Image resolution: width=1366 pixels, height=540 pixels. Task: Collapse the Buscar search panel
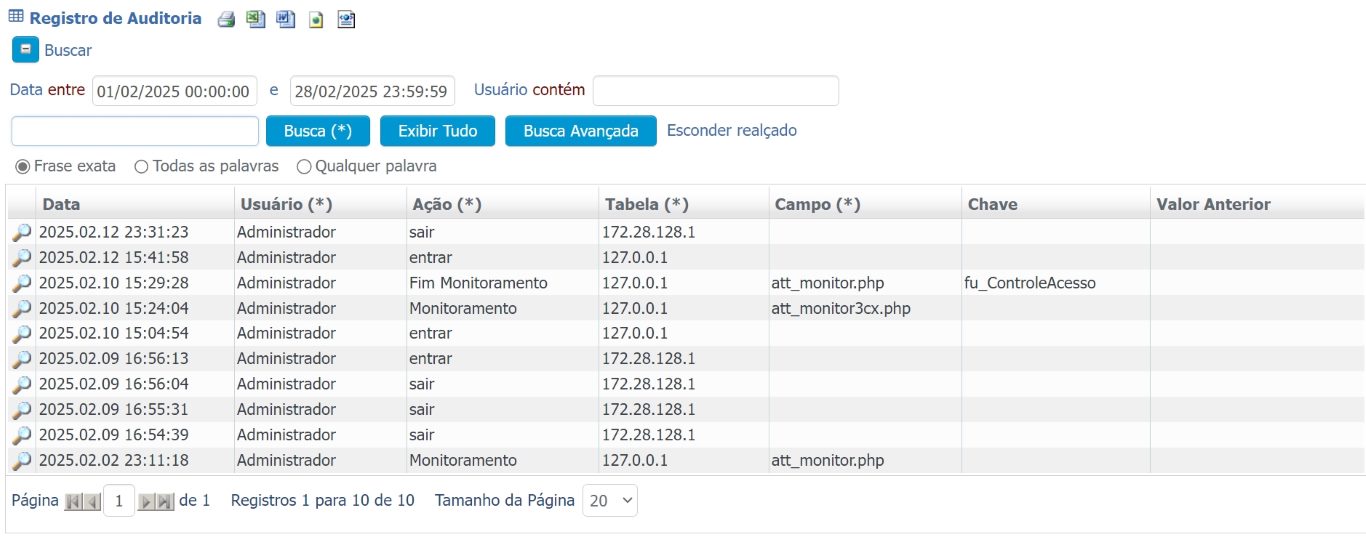click(25, 49)
